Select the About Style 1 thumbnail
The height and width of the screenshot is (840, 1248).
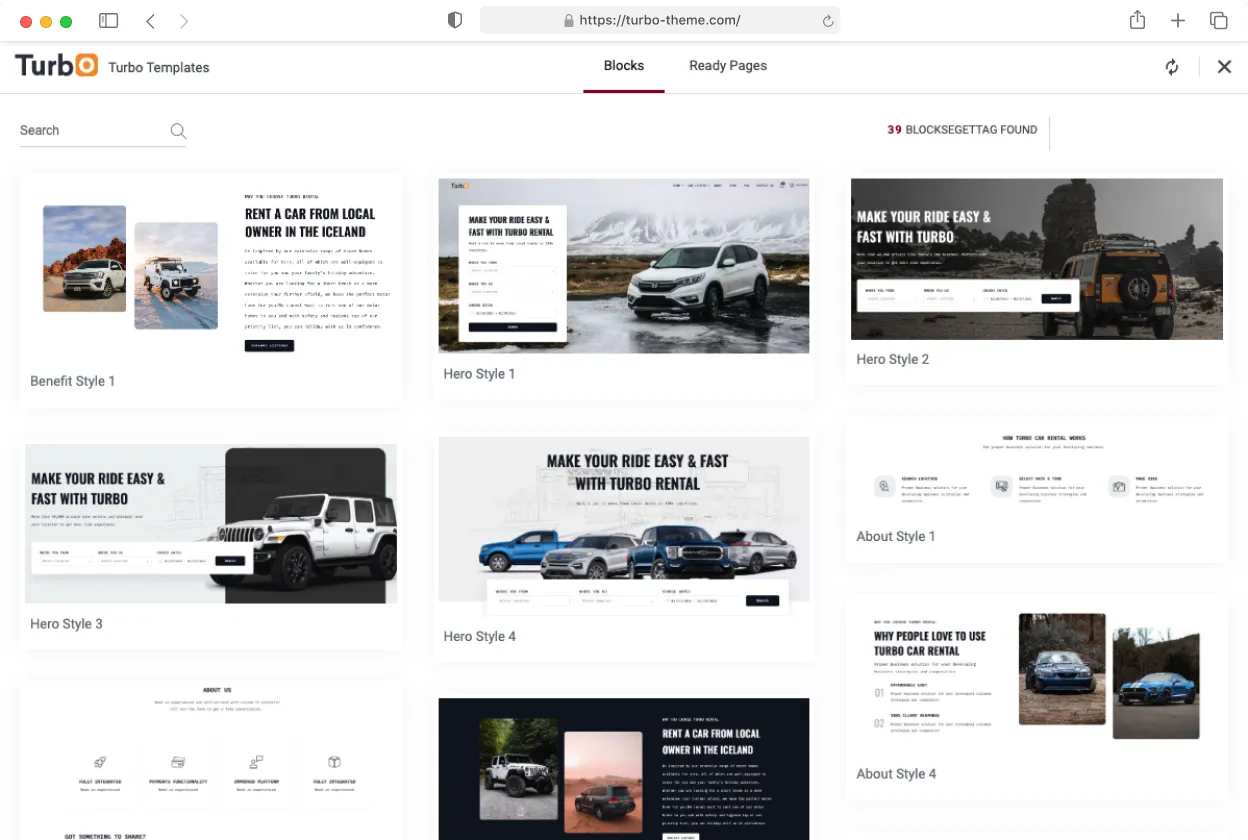pos(1037,469)
